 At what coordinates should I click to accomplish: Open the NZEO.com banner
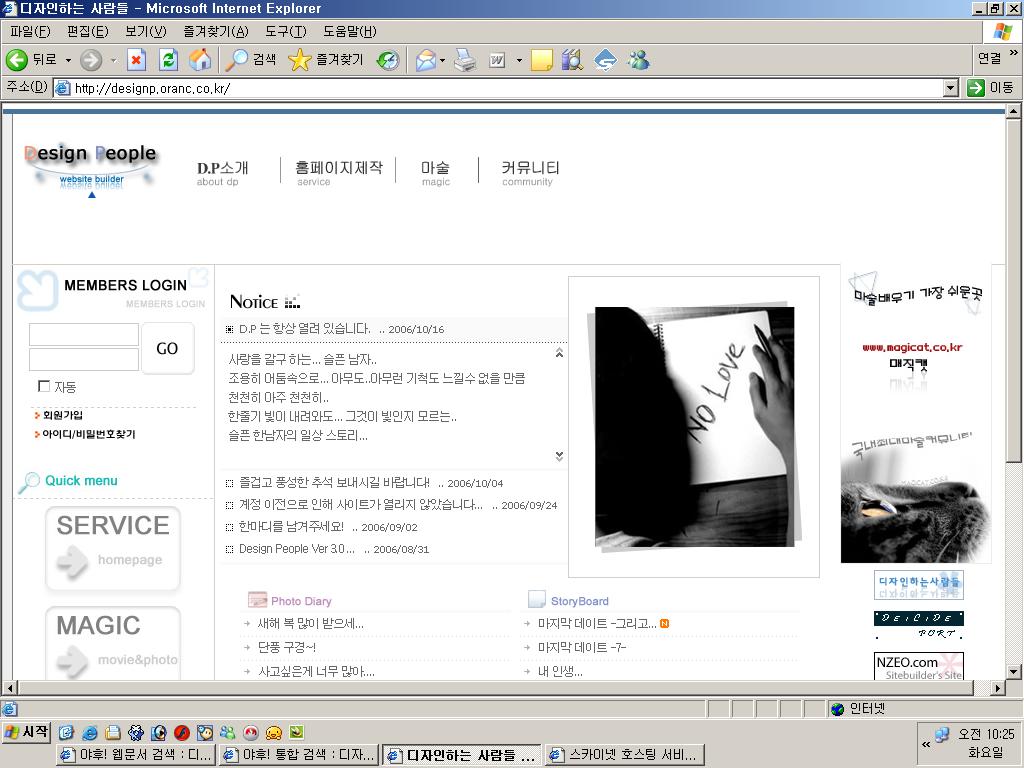(919, 666)
